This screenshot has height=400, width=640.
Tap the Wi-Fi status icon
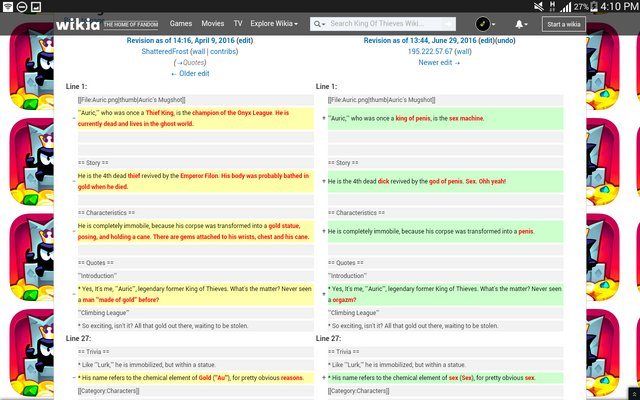pyautogui.click(x=7, y=6)
